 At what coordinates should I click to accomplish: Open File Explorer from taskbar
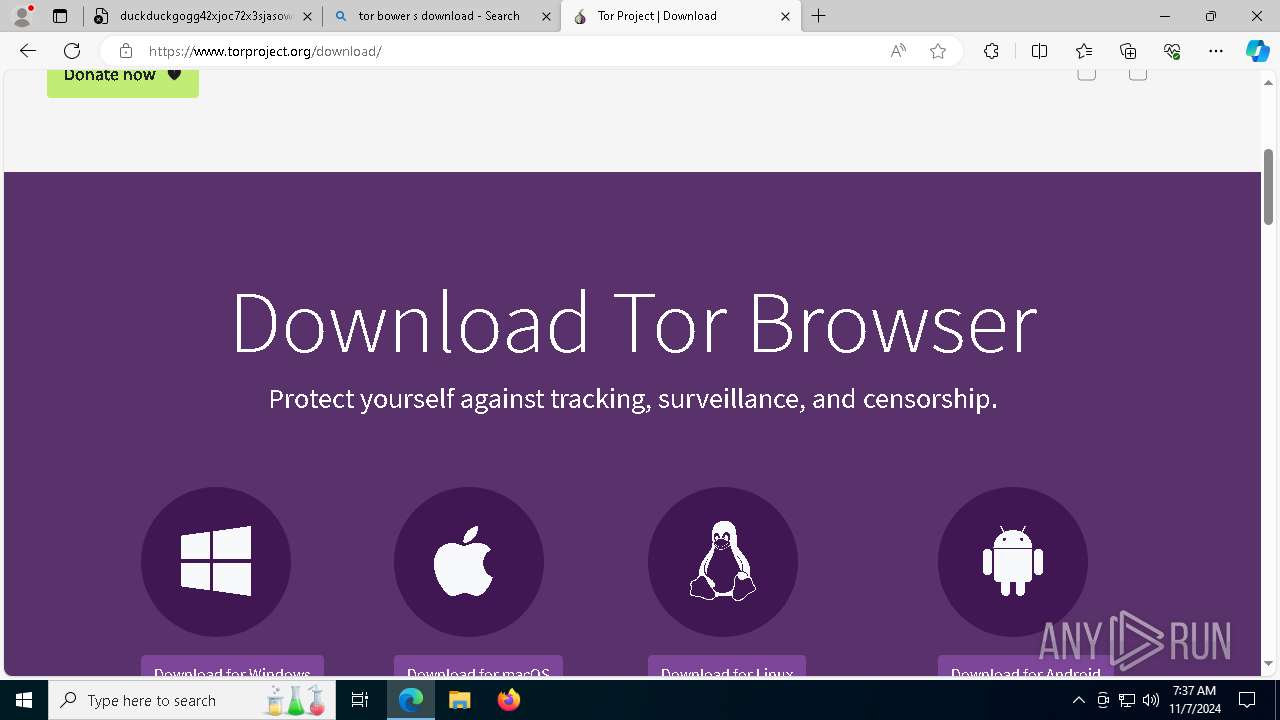459,700
